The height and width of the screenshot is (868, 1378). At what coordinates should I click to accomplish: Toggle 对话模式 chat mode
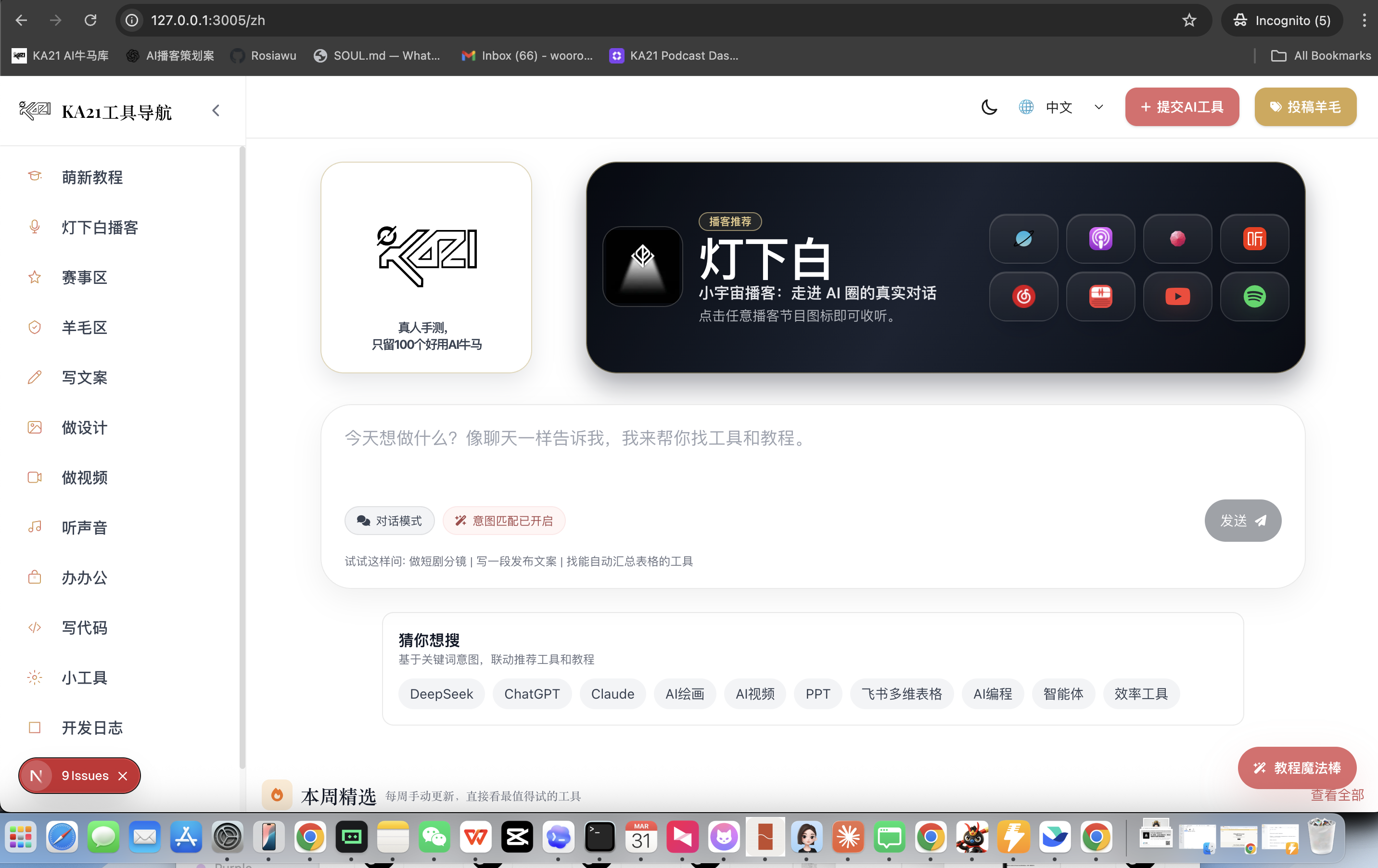click(389, 521)
